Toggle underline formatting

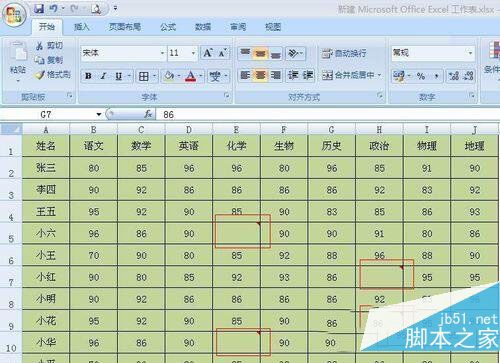click(118, 76)
